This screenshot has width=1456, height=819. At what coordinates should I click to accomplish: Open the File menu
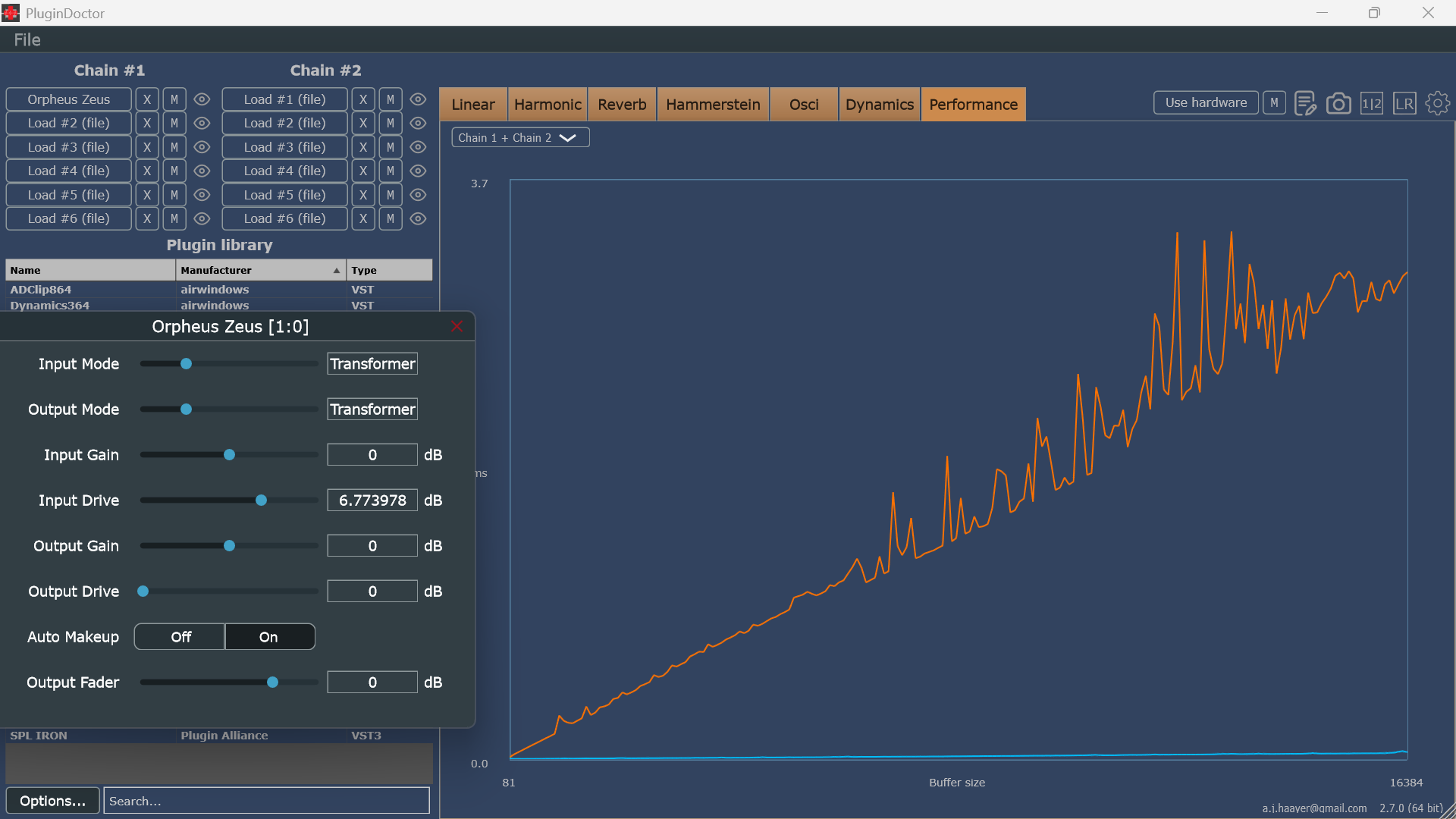27,39
